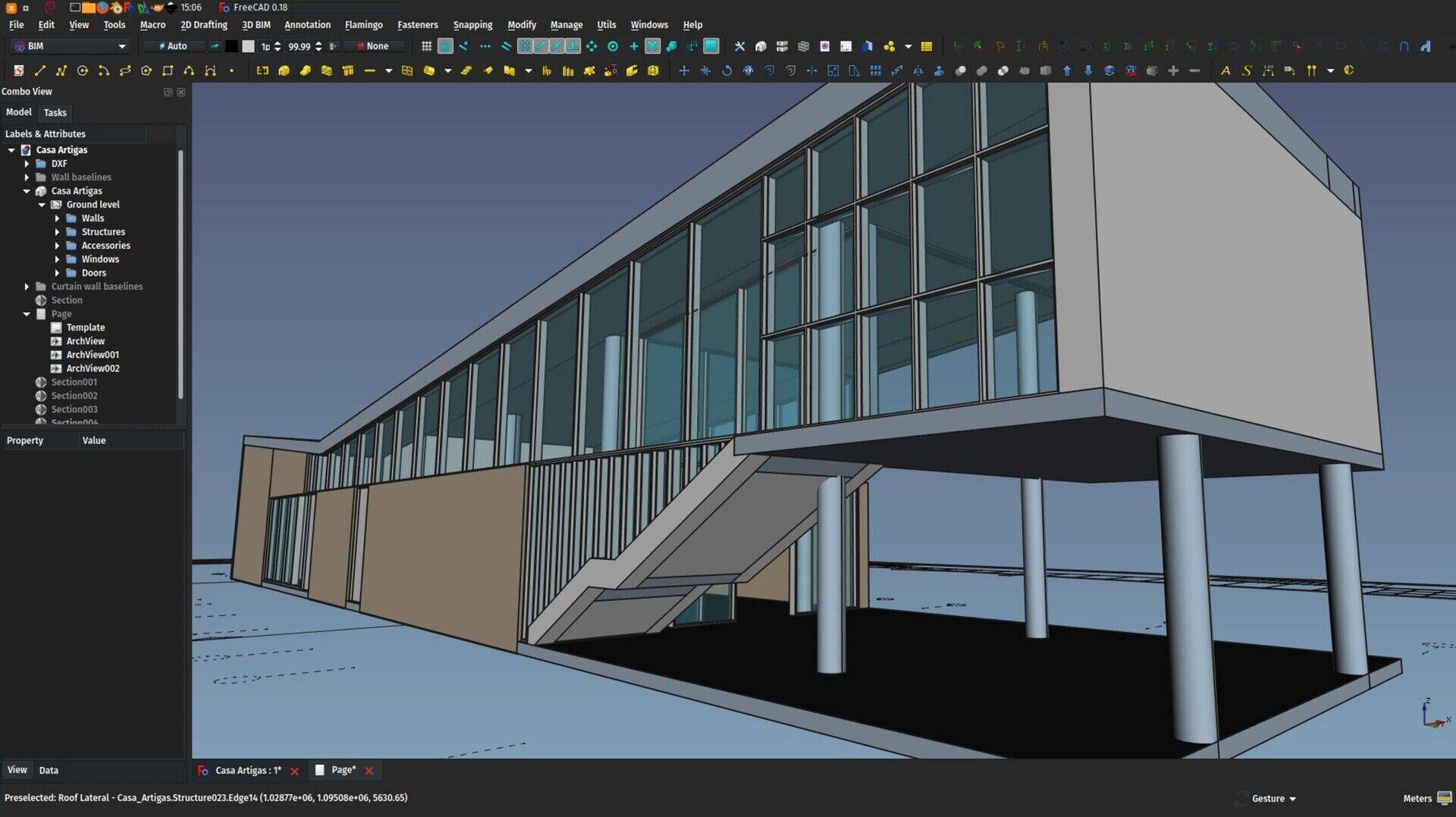Click the blue Move tool icon
The width and height of the screenshot is (1456, 817).
coord(684,70)
